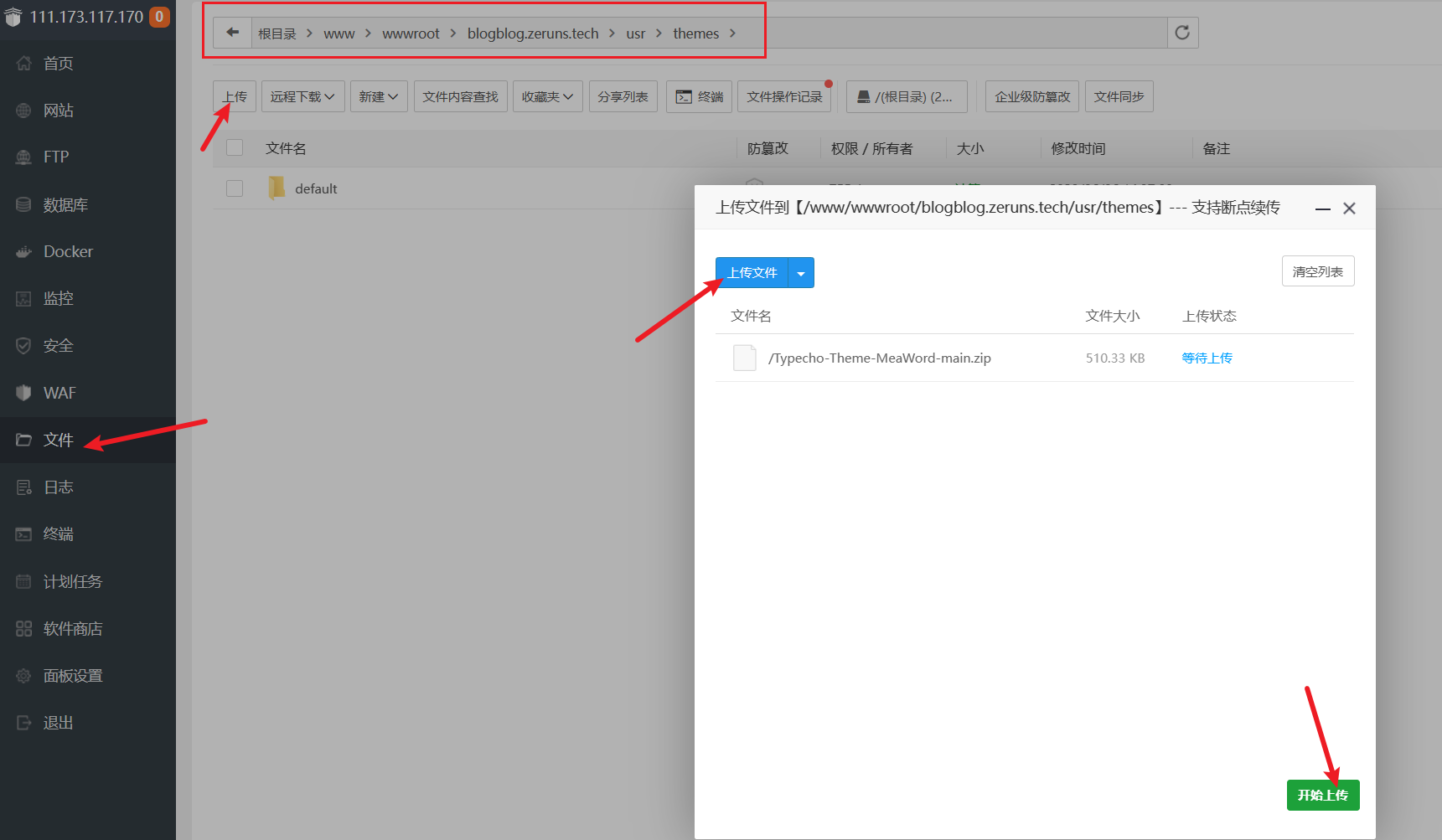Screen dimensions: 1442x840
Task: Click the 等待上传 status link
Action: pyautogui.click(x=1207, y=358)
